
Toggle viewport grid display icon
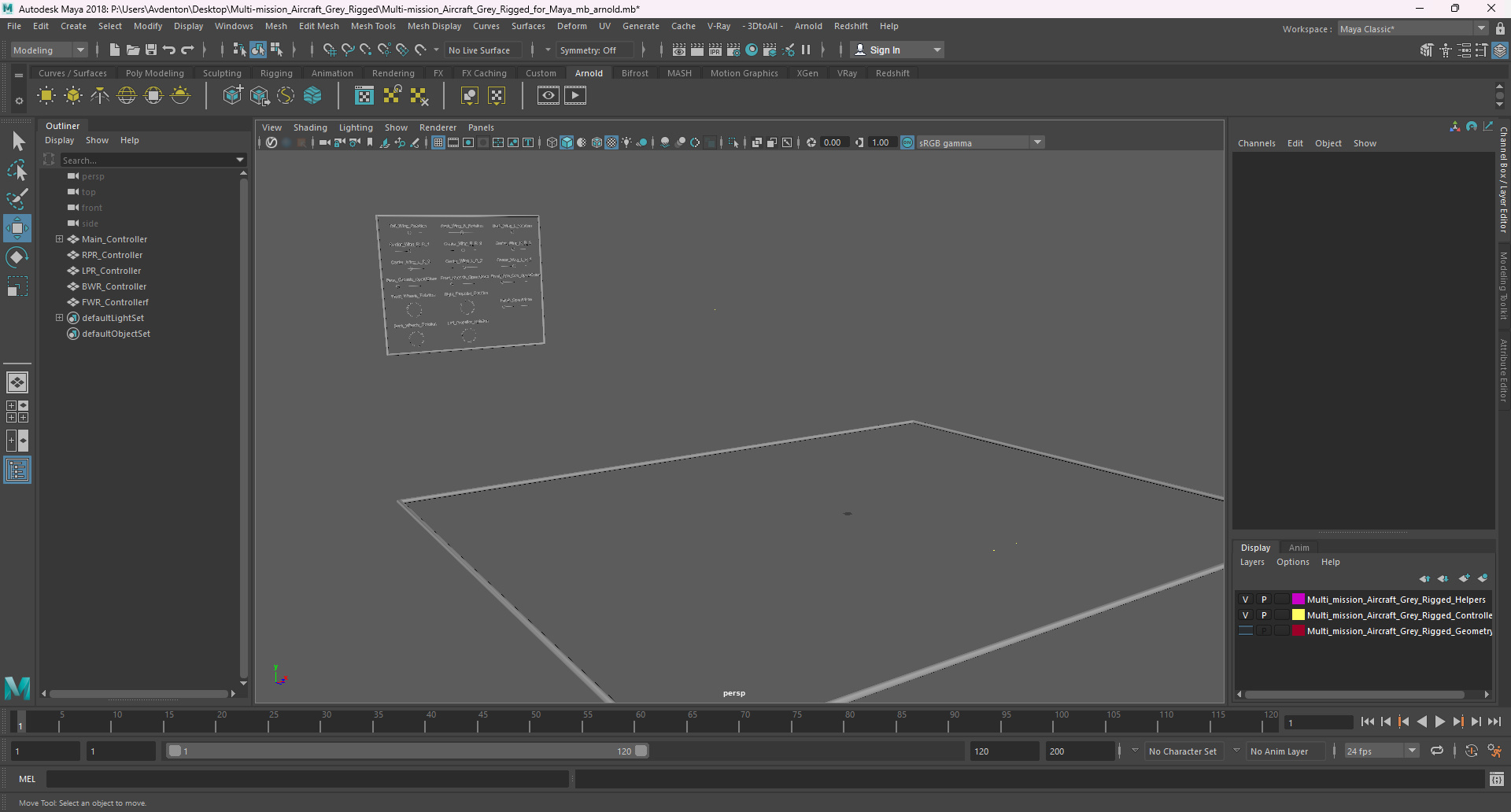pos(438,142)
